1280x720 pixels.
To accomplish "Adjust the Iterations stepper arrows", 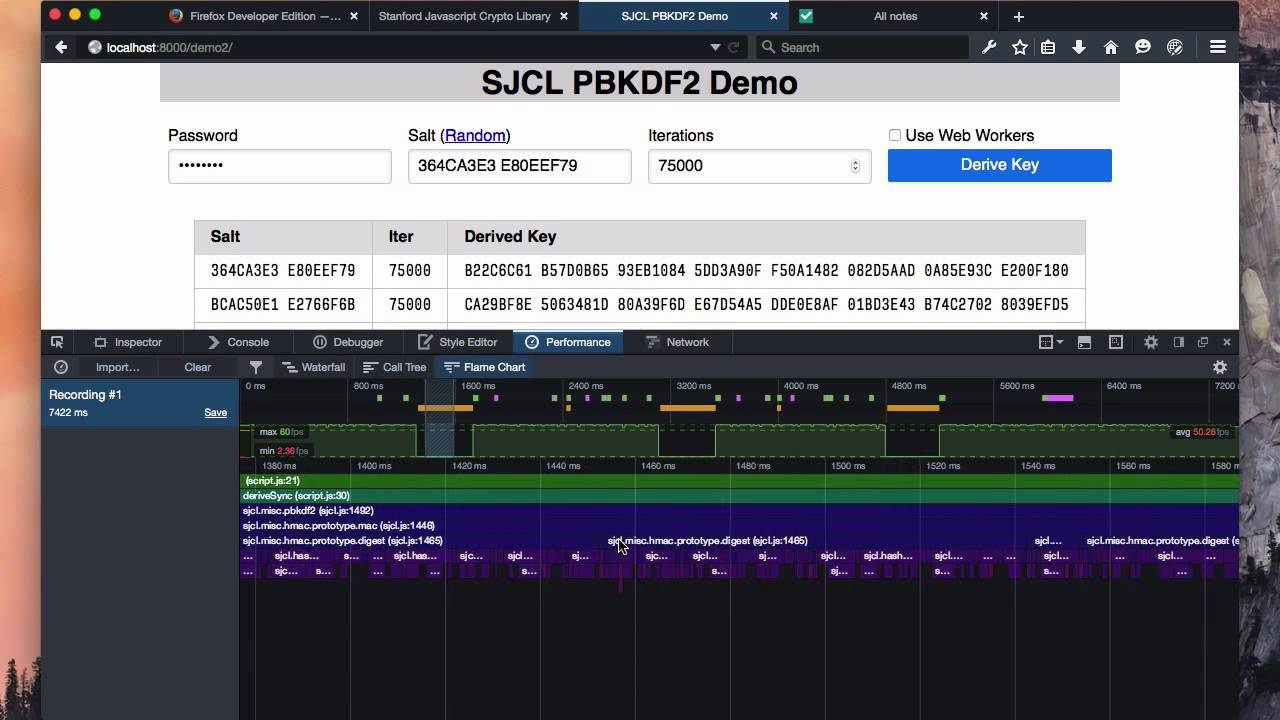I will [x=855, y=166].
